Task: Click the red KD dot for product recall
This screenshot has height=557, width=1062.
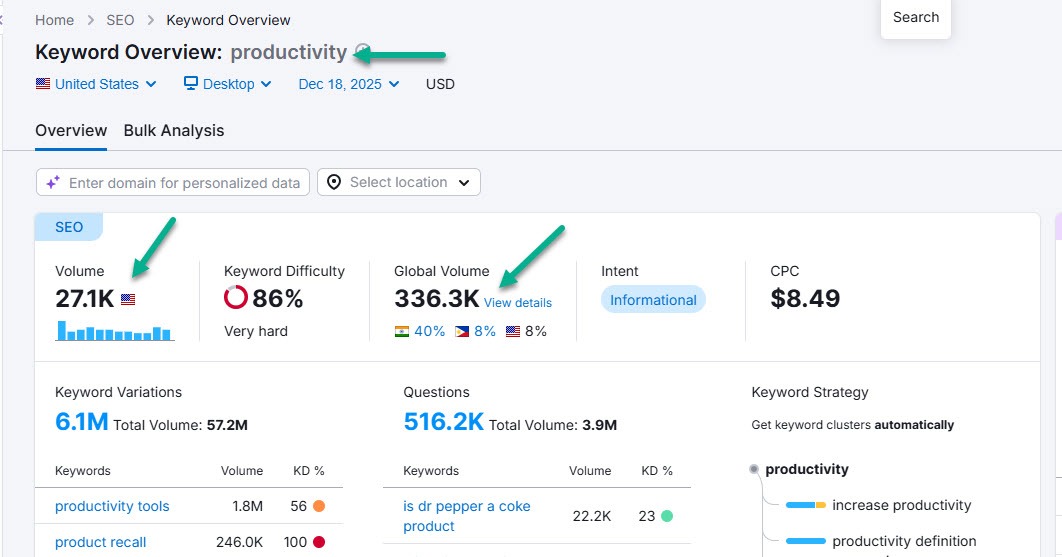Action: click(x=319, y=542)
